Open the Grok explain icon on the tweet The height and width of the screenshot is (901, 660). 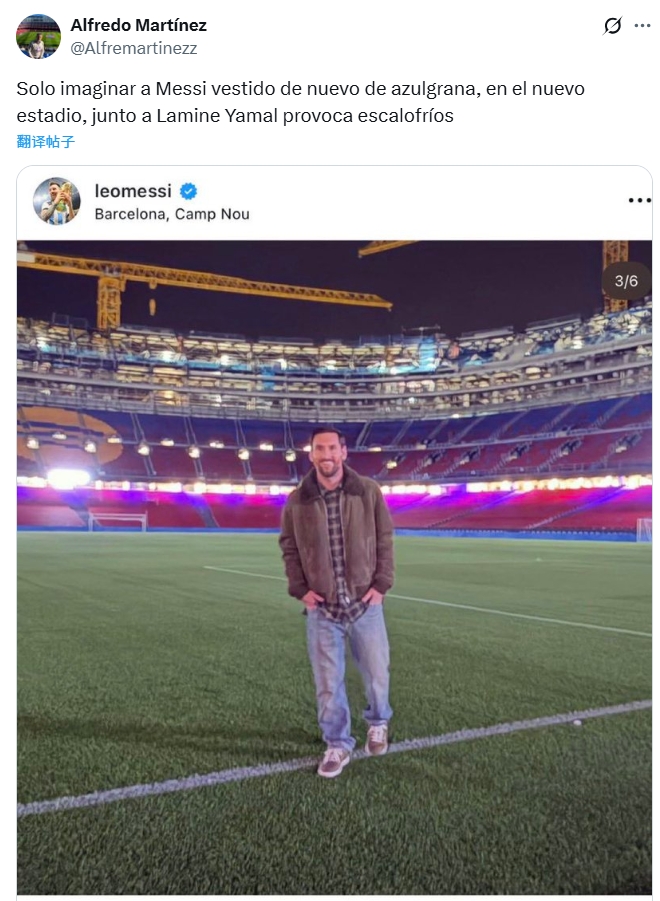tap(612, 26)
